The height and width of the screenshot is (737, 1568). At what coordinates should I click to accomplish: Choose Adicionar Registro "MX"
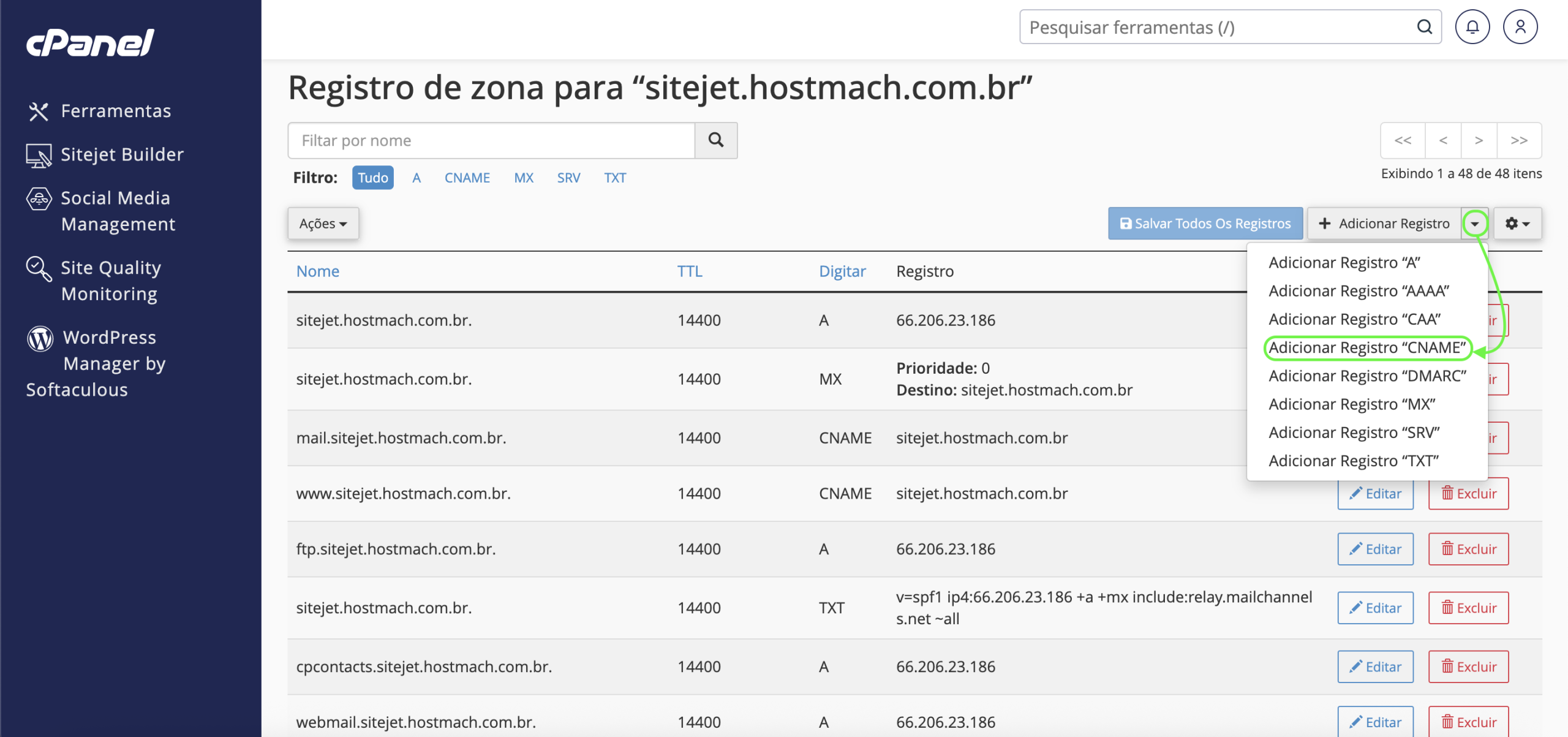click(x=1352, y=404)
